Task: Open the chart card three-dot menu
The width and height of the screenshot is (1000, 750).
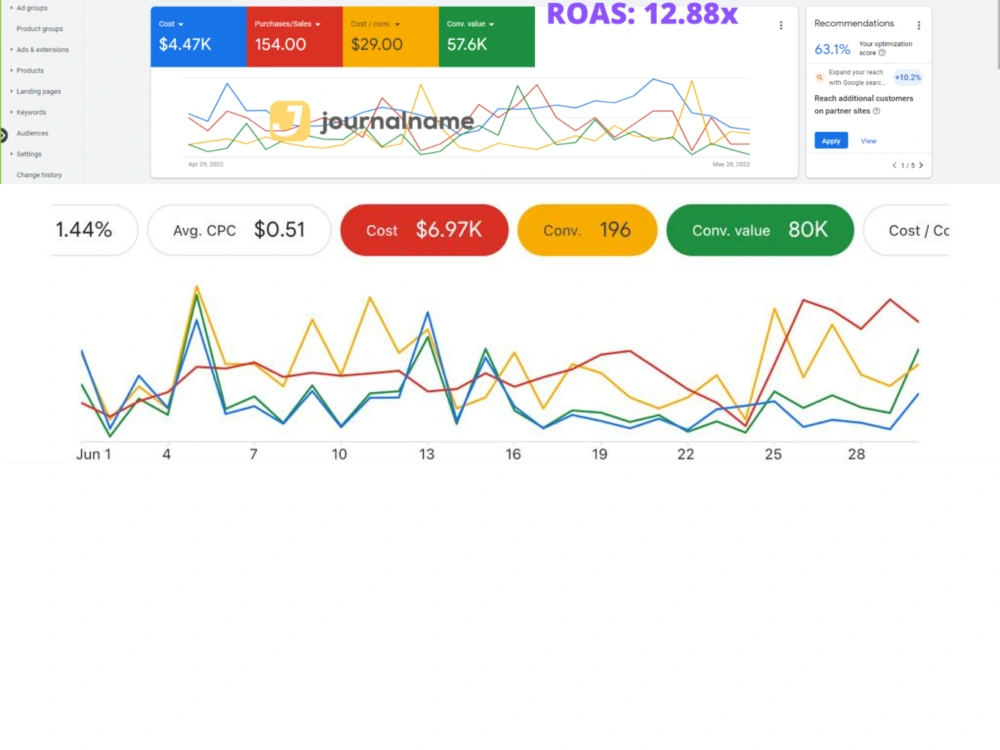Action: 781,26
